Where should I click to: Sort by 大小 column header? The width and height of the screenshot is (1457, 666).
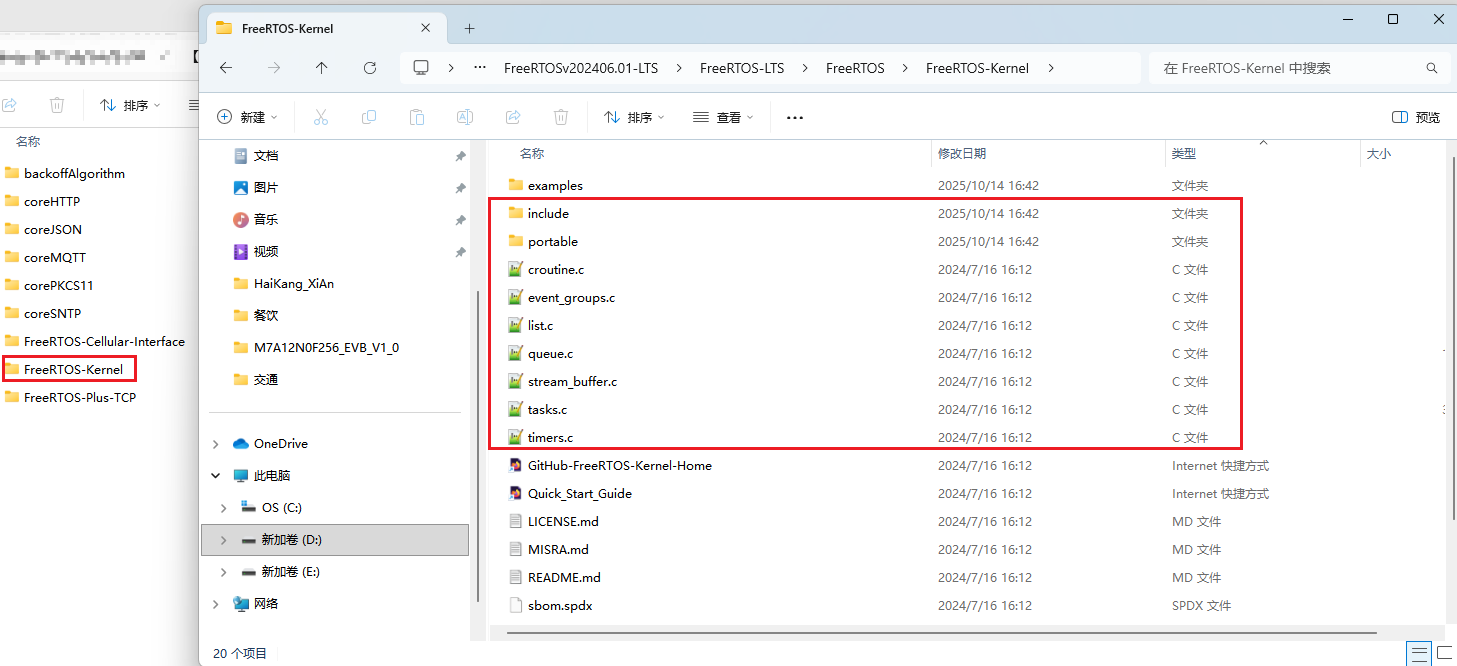1379,153
